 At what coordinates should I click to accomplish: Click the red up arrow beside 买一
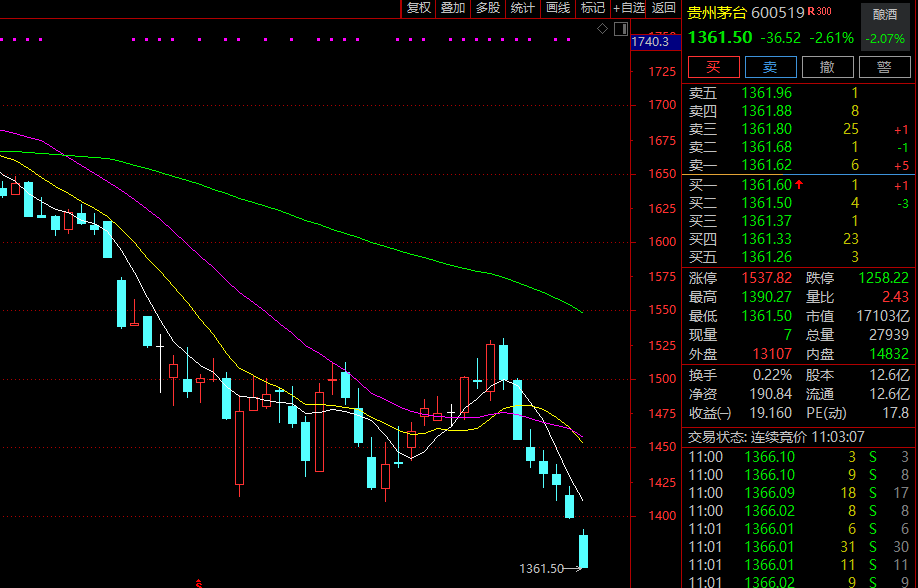coord(799,184)
